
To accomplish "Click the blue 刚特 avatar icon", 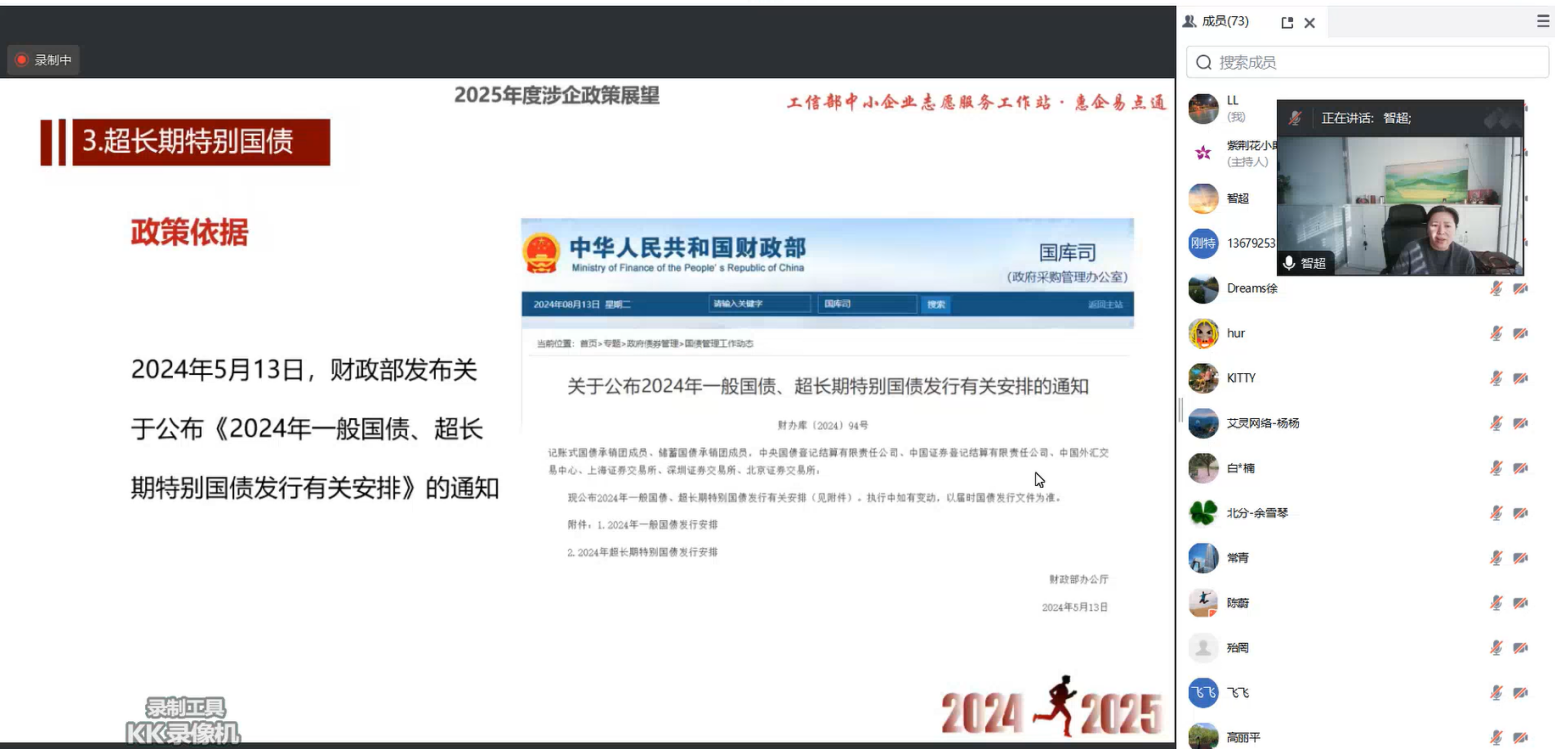I will coord(1203,243).
